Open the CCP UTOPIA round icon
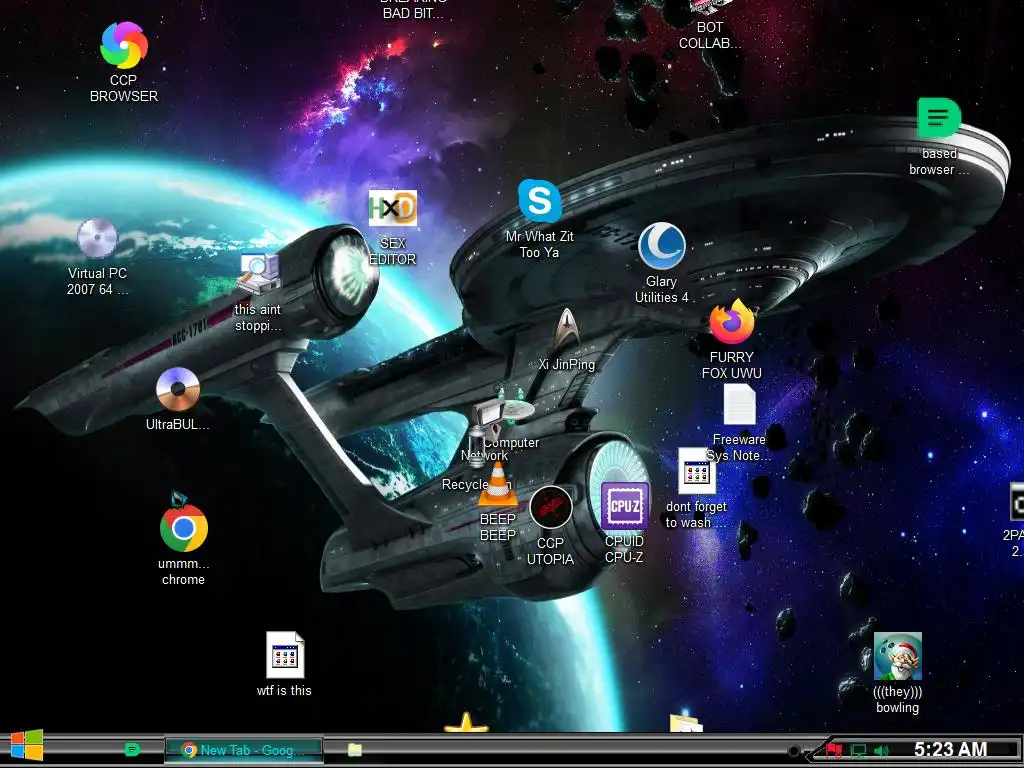The image size is (1024, 768). [x=551, y=507]
